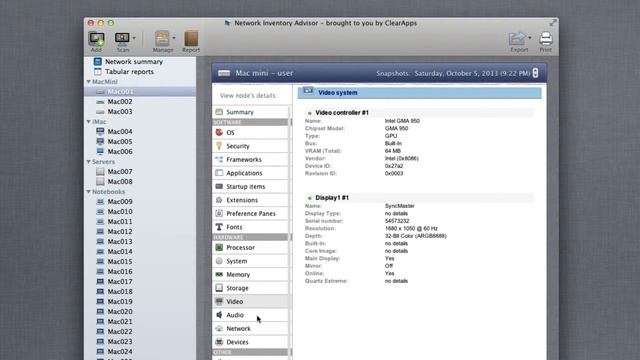Click the Fonts section icon

[219, 227]
